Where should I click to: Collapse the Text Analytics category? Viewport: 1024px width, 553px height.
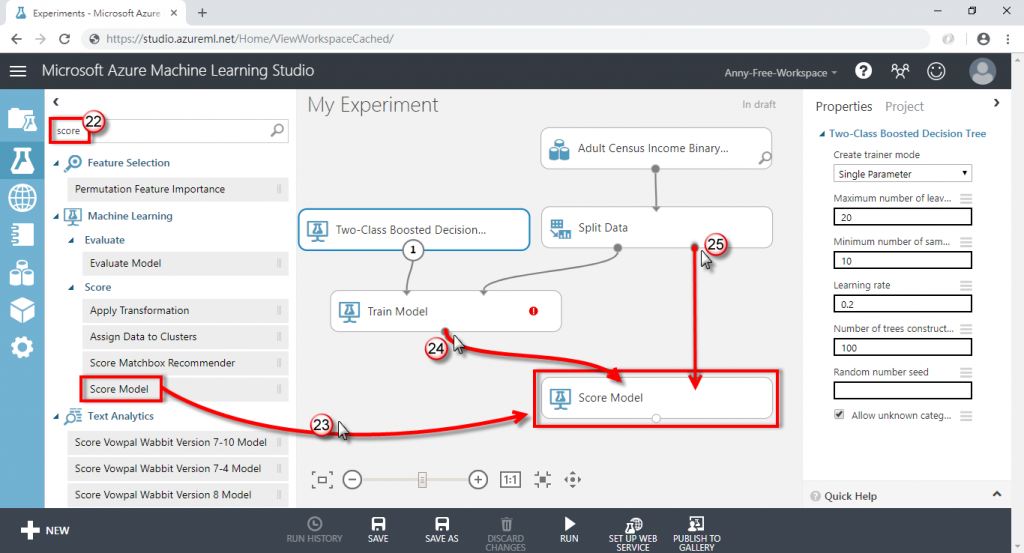click(56, 417)
